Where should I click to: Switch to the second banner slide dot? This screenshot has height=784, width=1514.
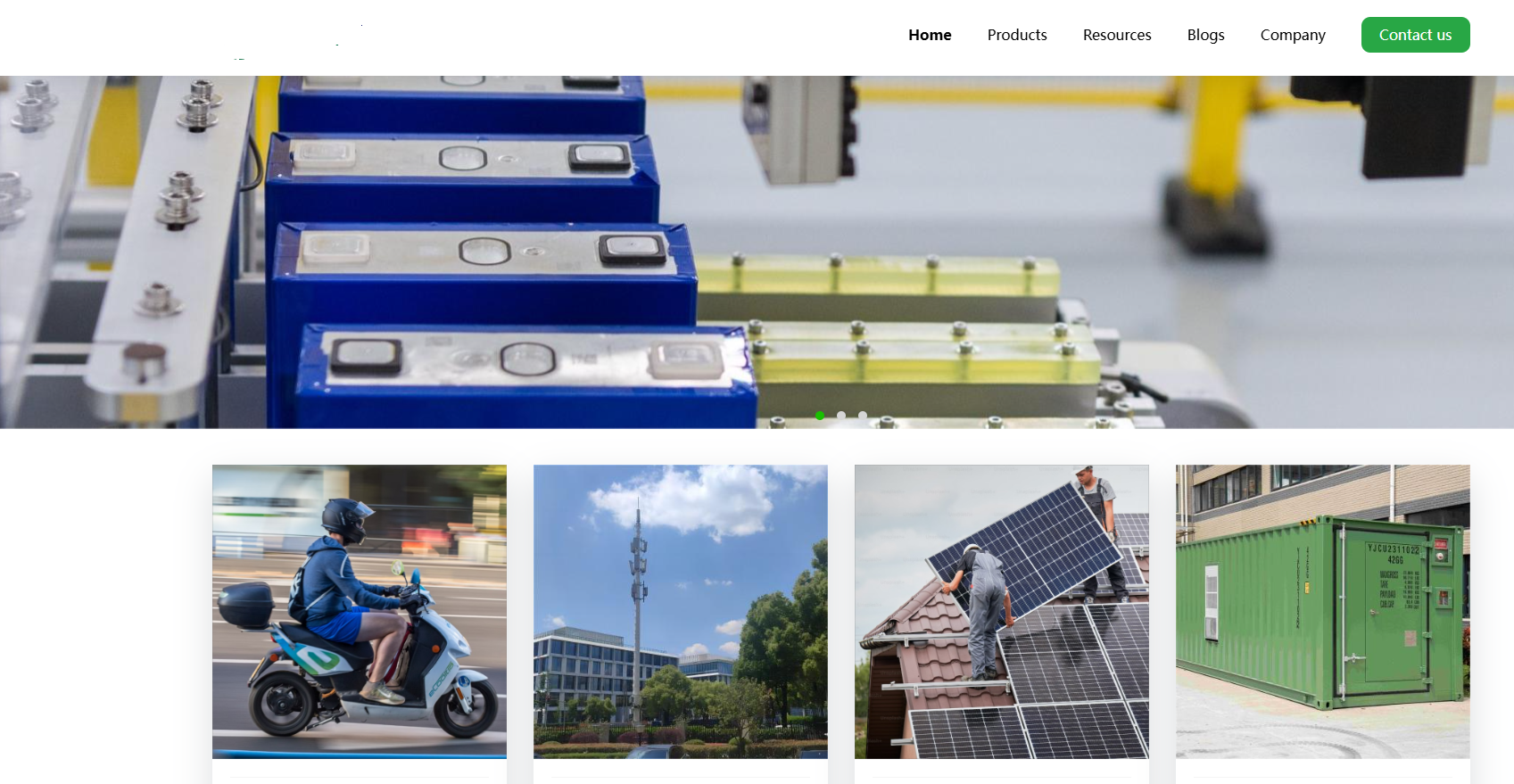pos(841,416)
